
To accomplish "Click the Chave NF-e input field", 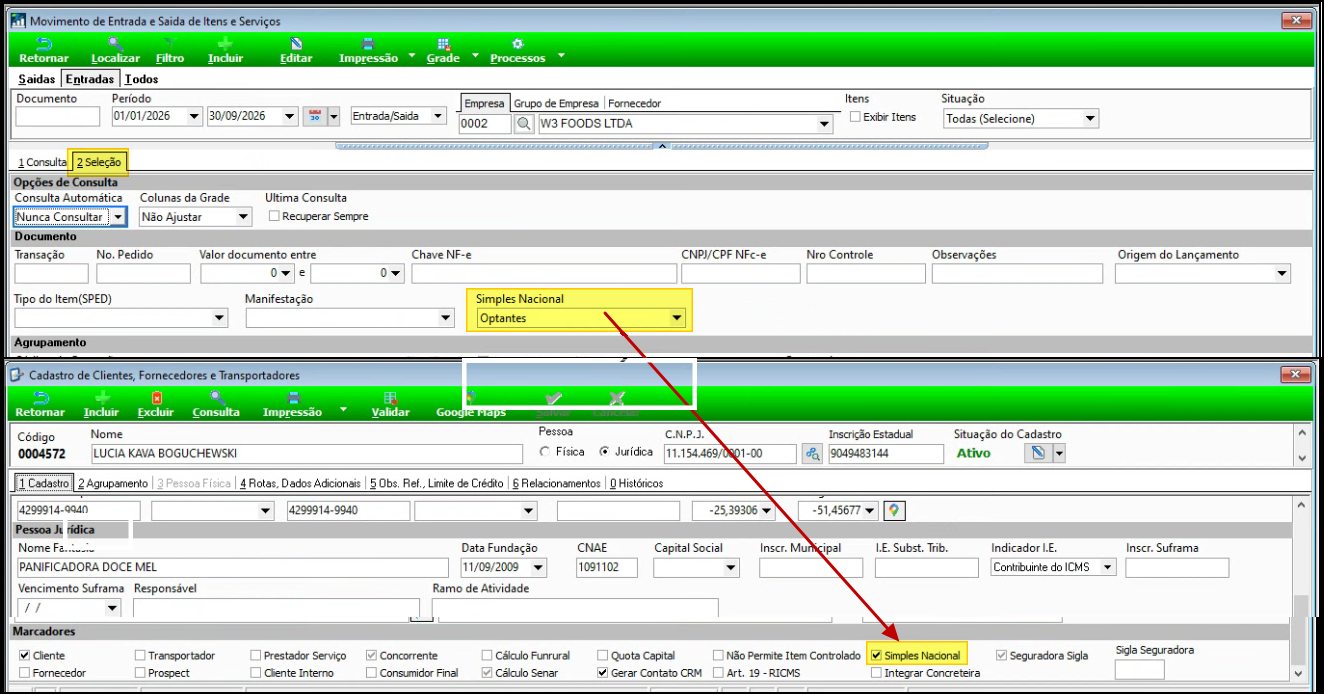I will point(543,273).
